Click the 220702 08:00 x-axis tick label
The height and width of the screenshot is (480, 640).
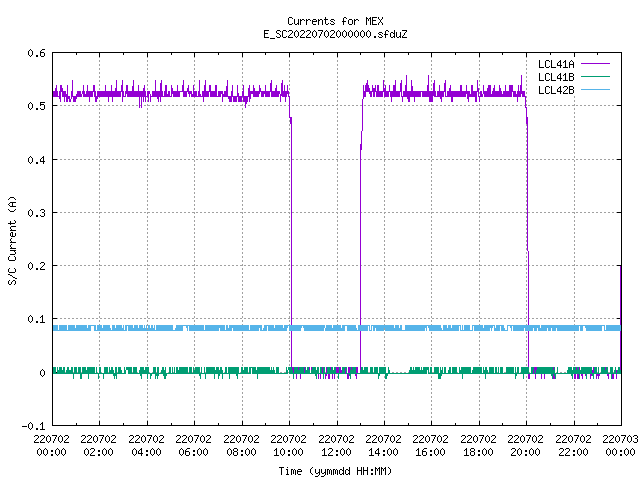(x=241, y=446)
